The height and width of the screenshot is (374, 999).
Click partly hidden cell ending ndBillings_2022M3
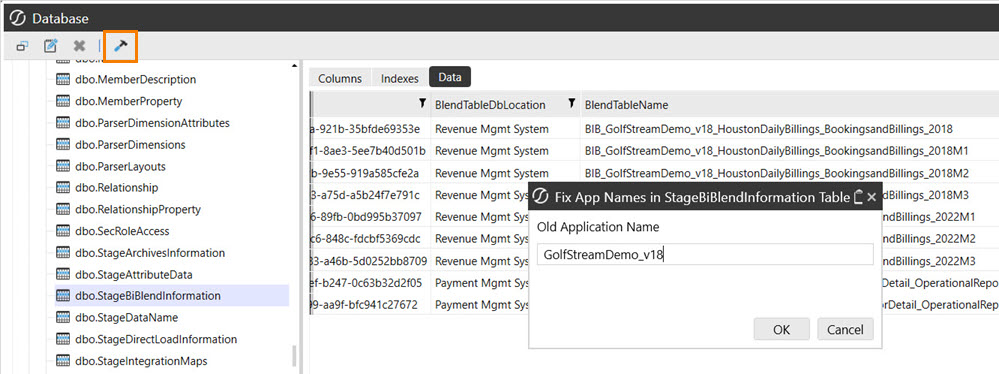point(929,261)
